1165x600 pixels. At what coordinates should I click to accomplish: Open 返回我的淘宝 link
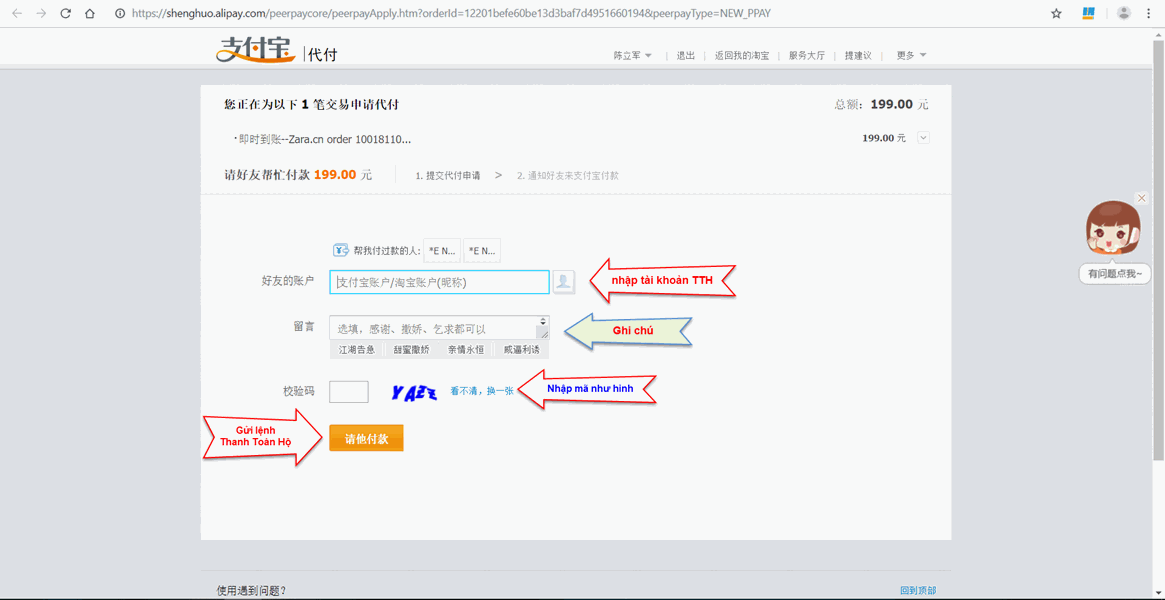741,56
